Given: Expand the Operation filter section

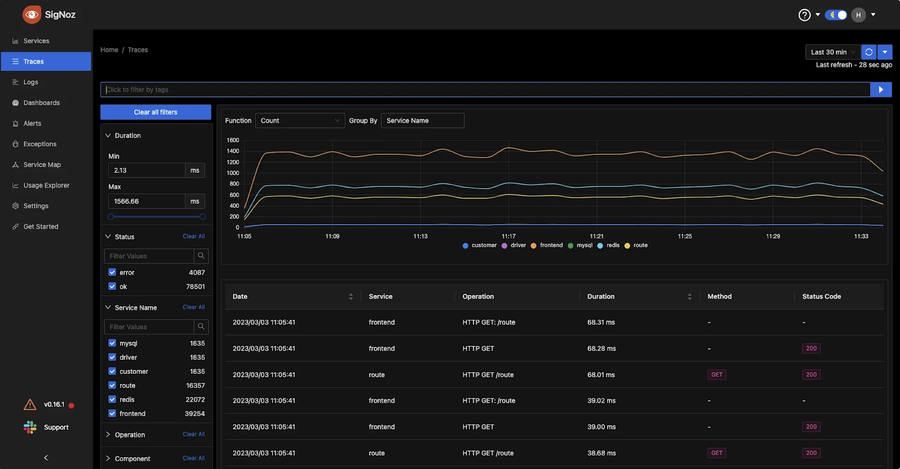Looking at the screenshot, I should 129,435.
